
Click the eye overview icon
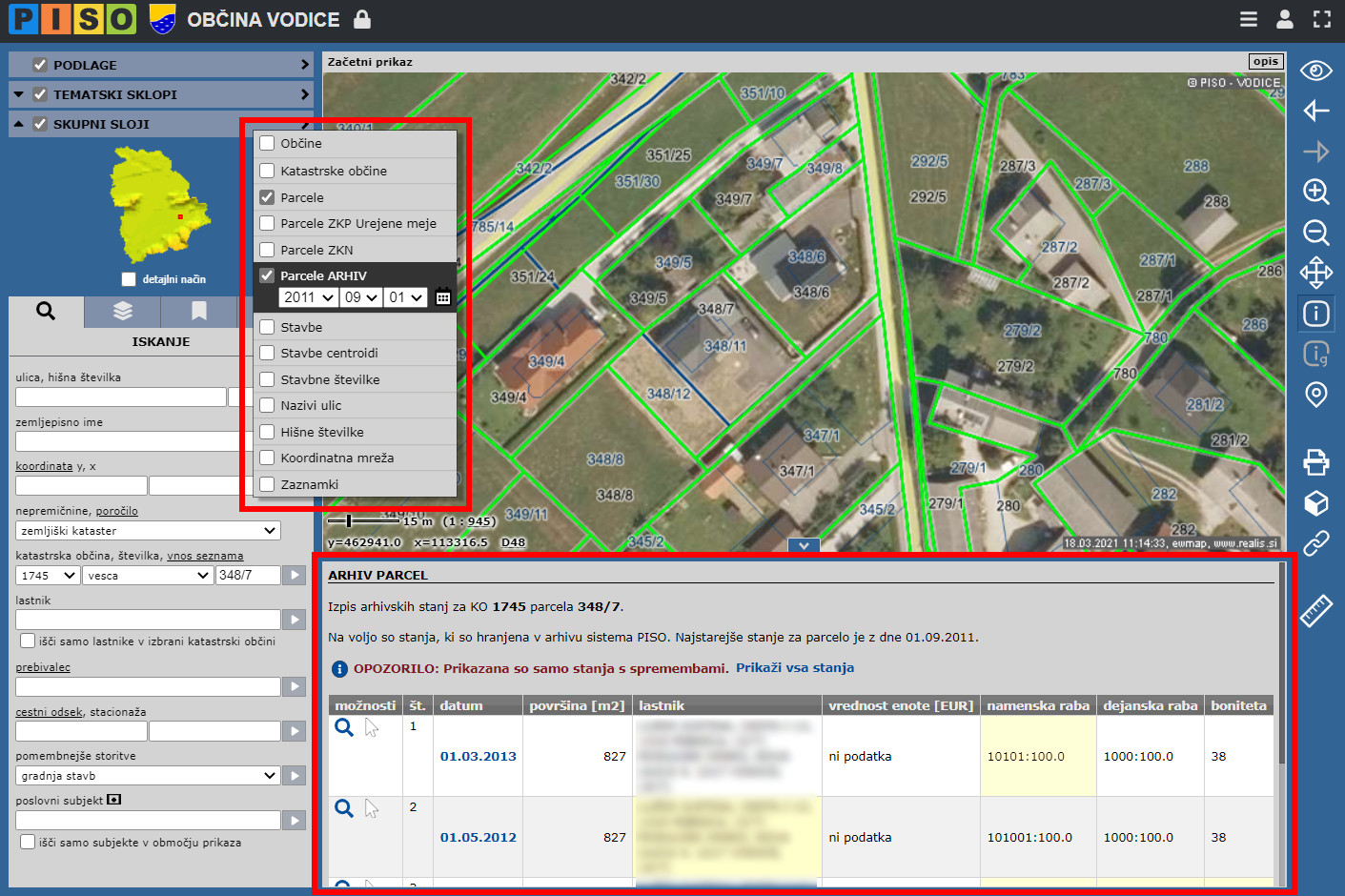(x=1316, y=71)
